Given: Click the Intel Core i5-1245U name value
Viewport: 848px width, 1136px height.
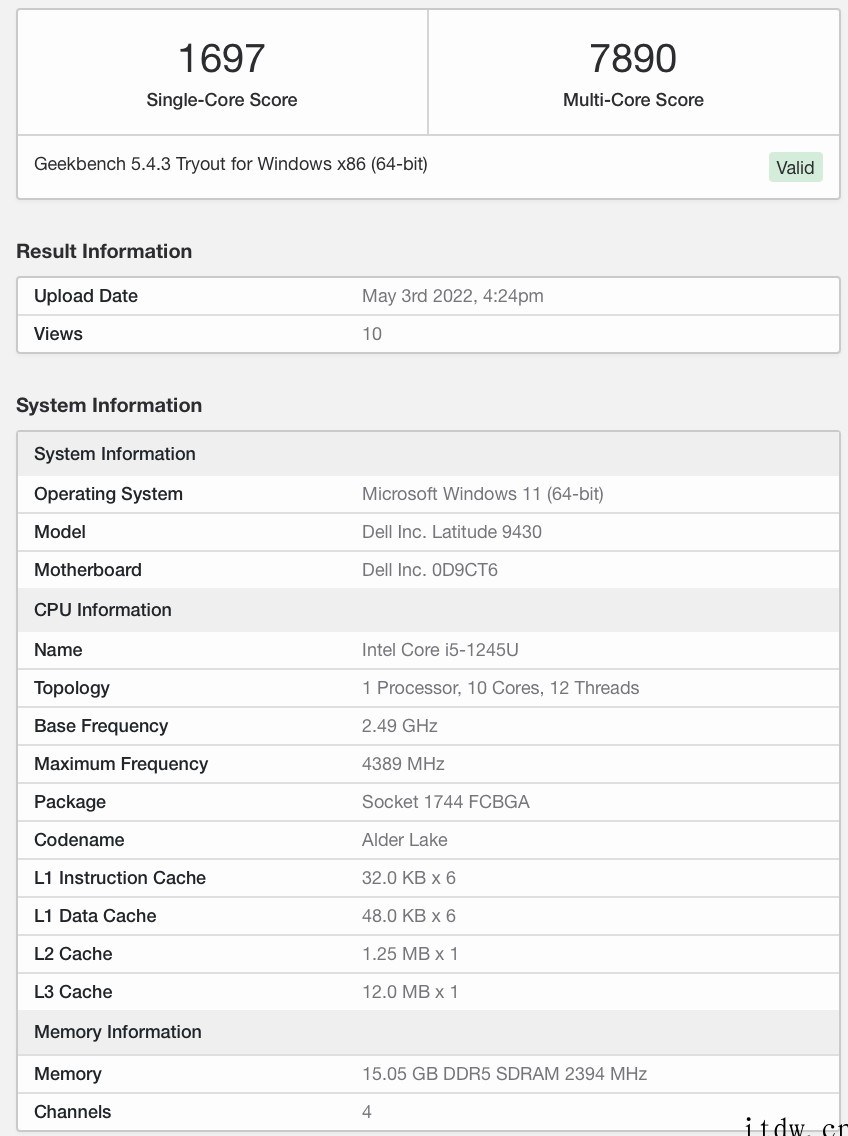Looking at the screenshot, I should click(440, 650).
